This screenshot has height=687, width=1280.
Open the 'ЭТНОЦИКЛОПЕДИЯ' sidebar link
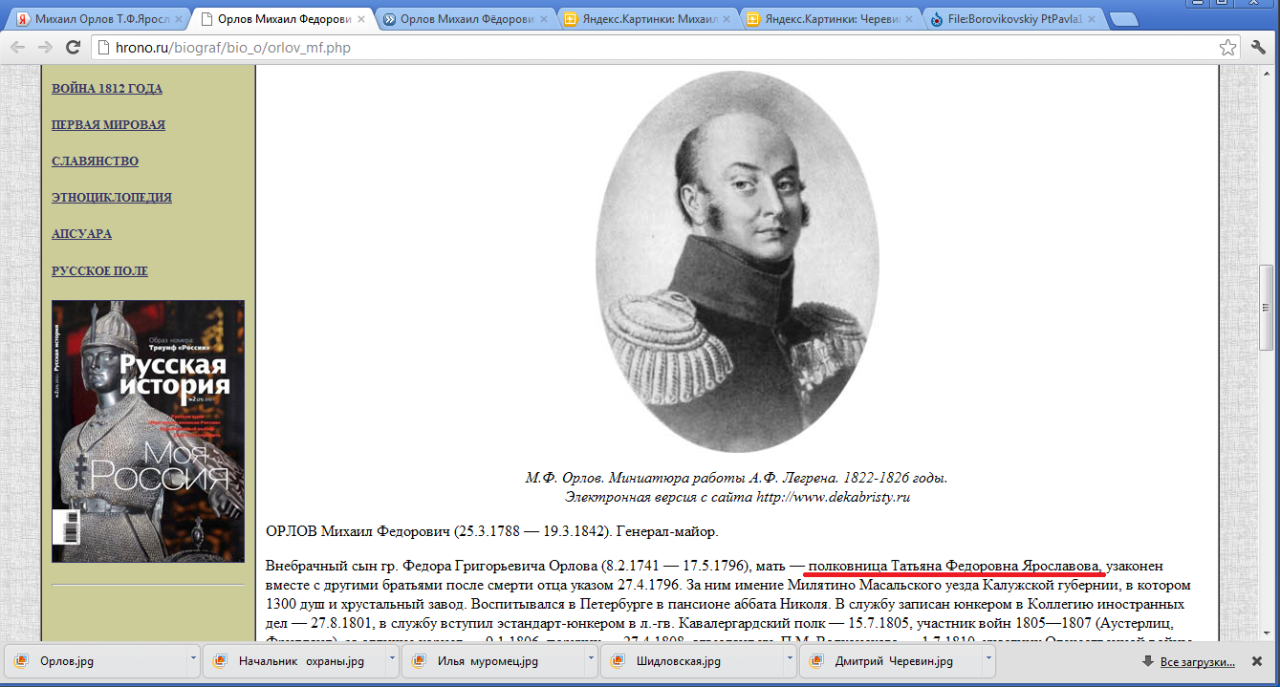click(x=112, y=197)
